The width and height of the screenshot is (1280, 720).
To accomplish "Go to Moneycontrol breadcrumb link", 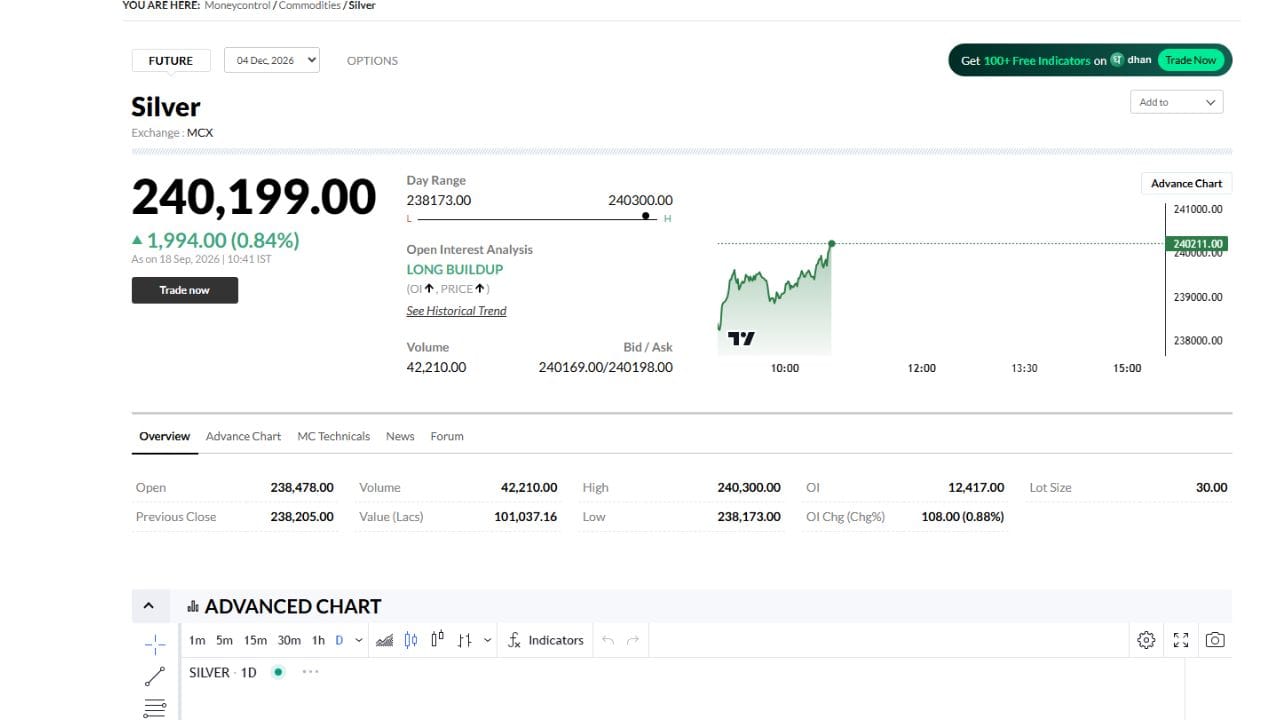I will (x=238, y=6).
